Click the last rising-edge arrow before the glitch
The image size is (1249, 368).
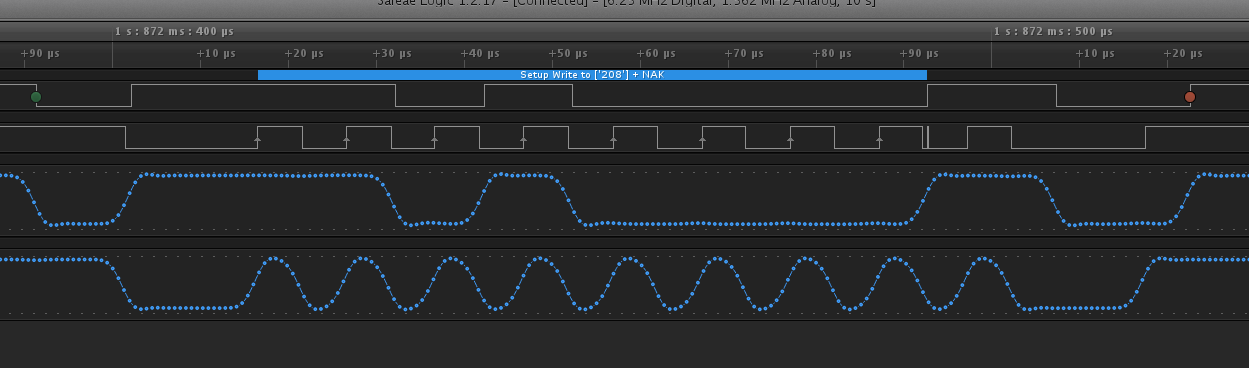pos(879,141)
